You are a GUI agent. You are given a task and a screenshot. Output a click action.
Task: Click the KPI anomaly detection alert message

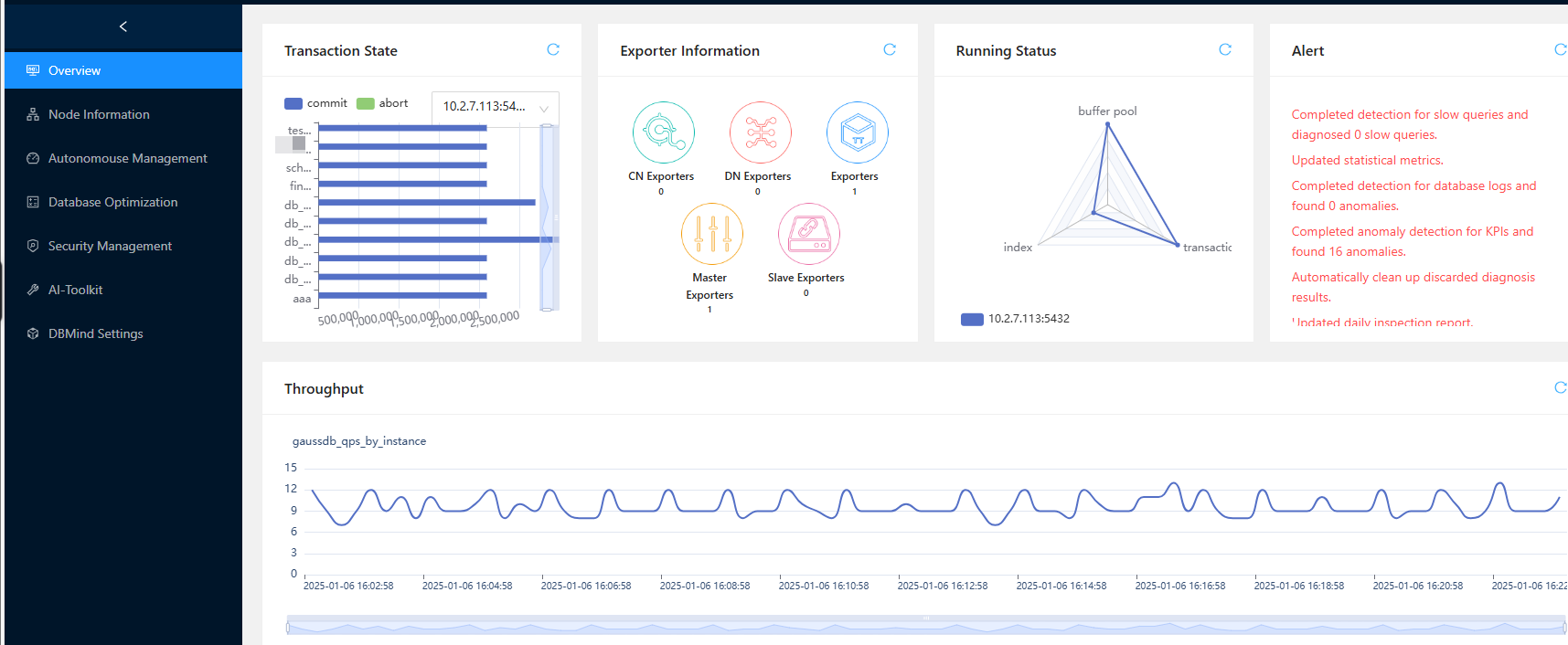point(1412,241)
